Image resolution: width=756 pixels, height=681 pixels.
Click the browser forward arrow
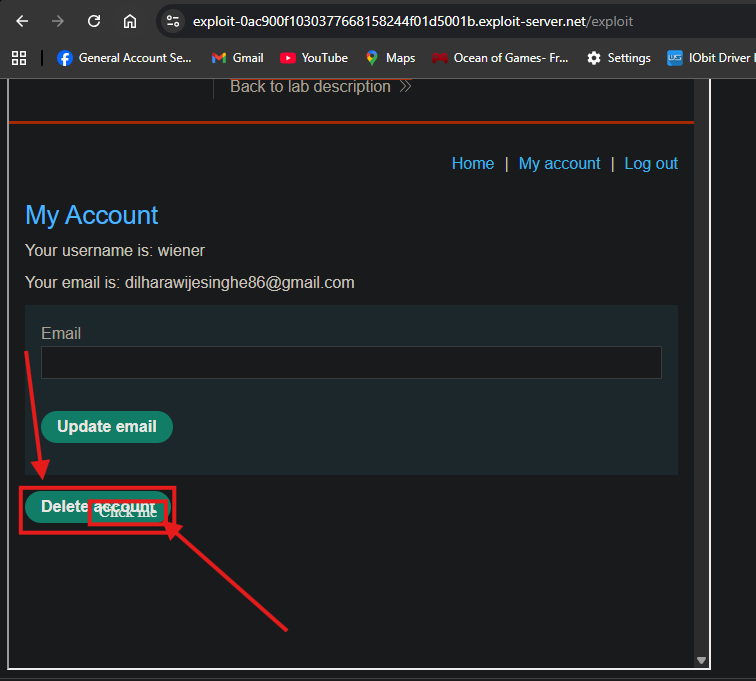[x=58, y=21]
